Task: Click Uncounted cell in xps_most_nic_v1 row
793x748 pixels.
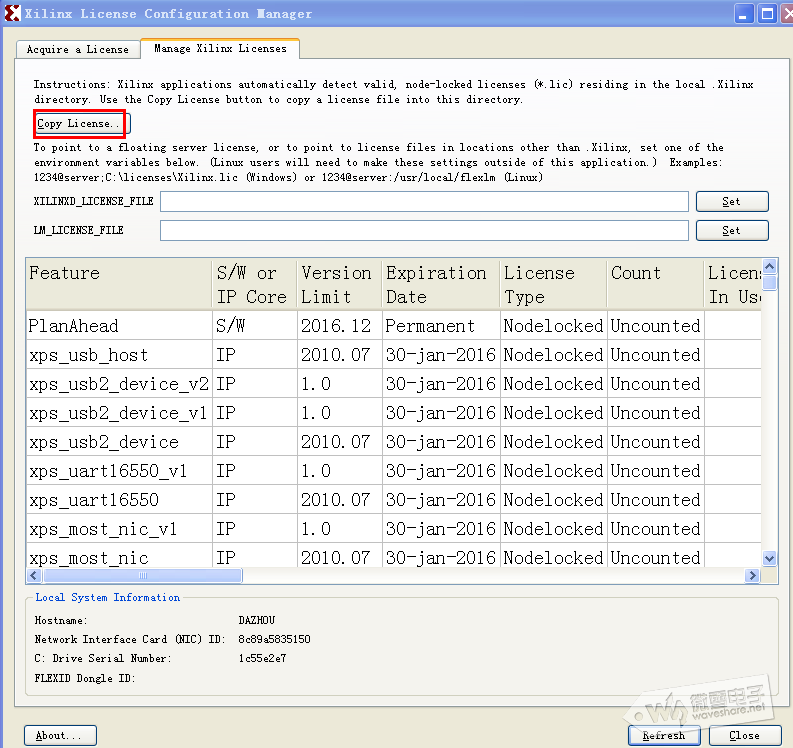Action: 656,529
